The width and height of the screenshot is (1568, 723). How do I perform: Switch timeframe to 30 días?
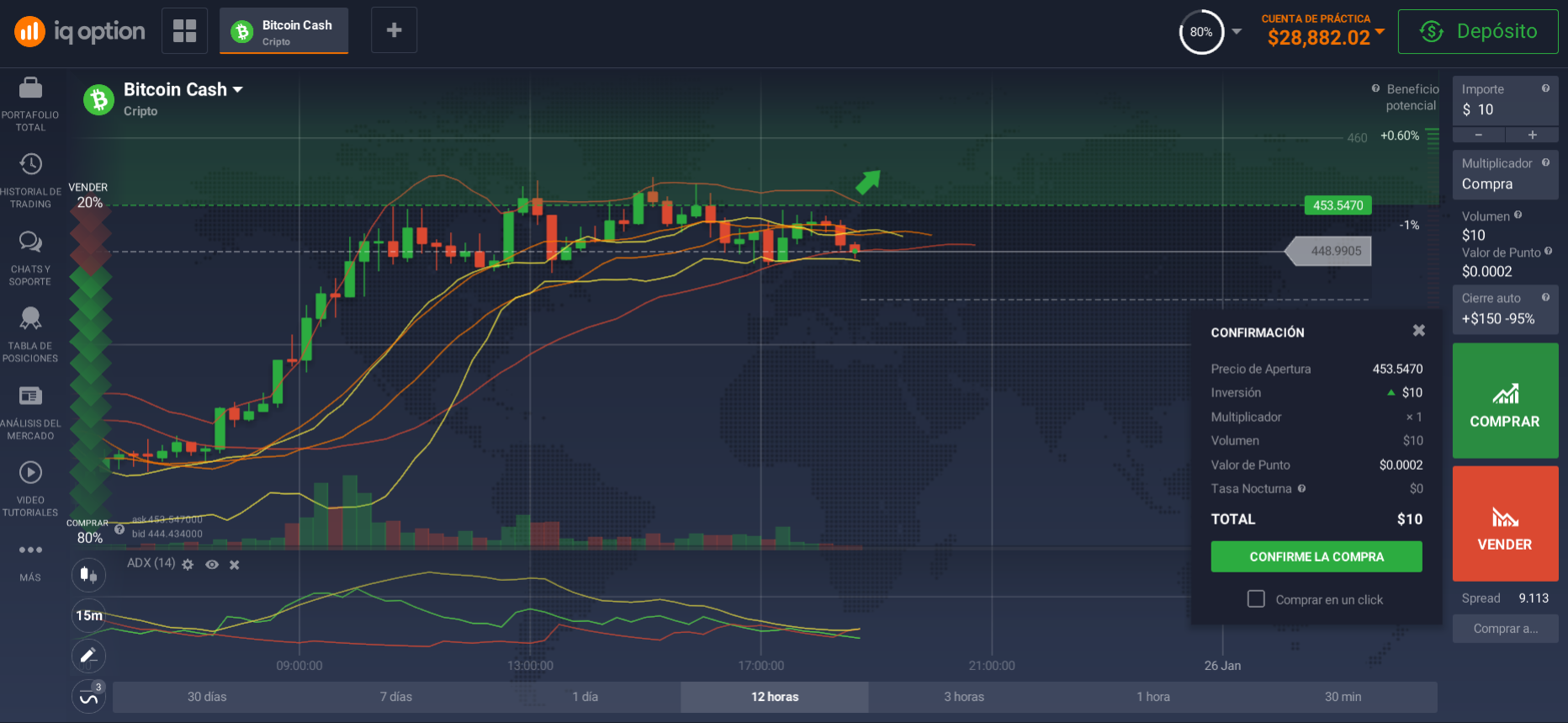pos(207,697)
